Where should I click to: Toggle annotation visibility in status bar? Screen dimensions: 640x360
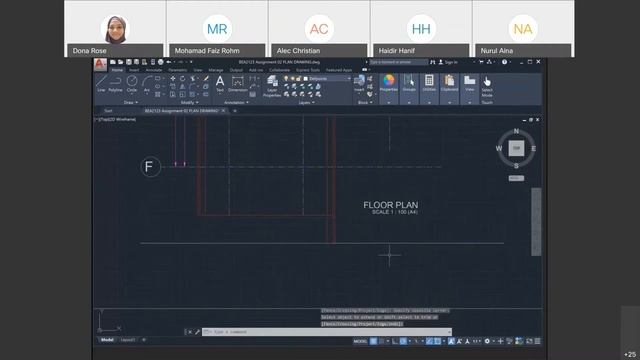tap(451, 341)
